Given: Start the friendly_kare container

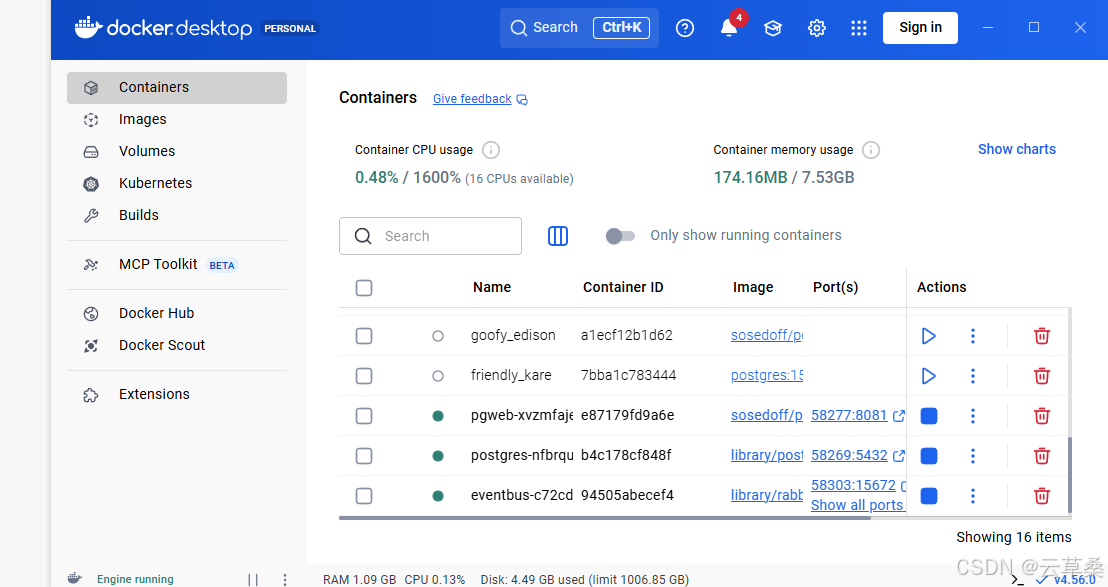Looking at the screenshot, I should [929, 376].
